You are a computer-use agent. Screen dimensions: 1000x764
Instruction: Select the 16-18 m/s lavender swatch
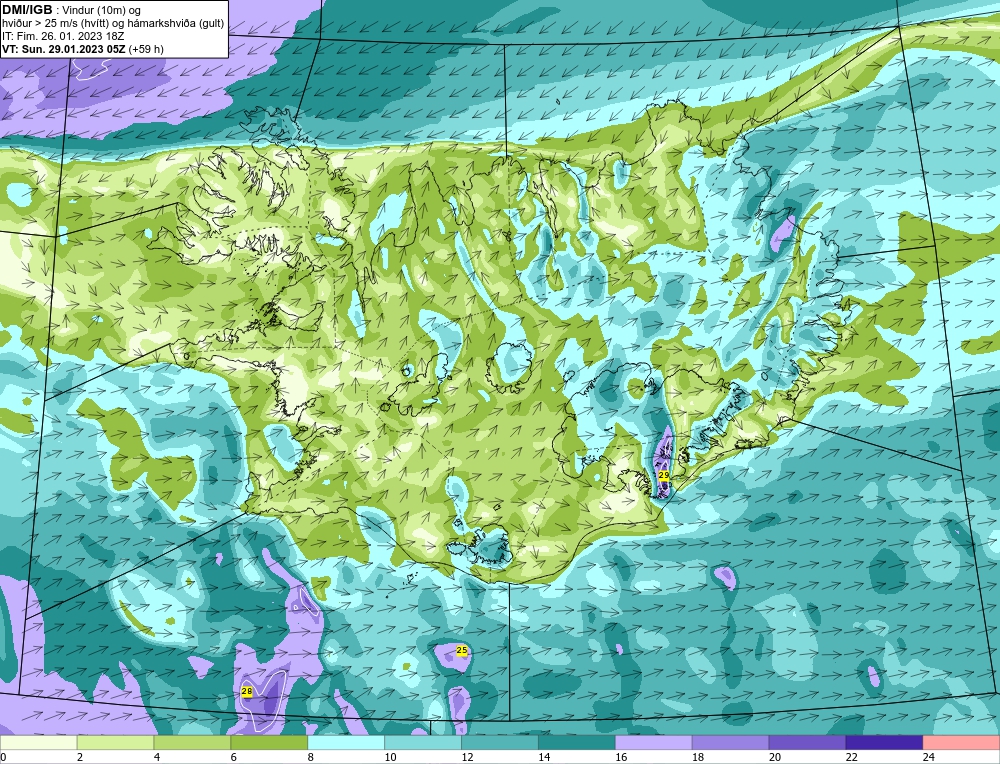pos(654,743)
